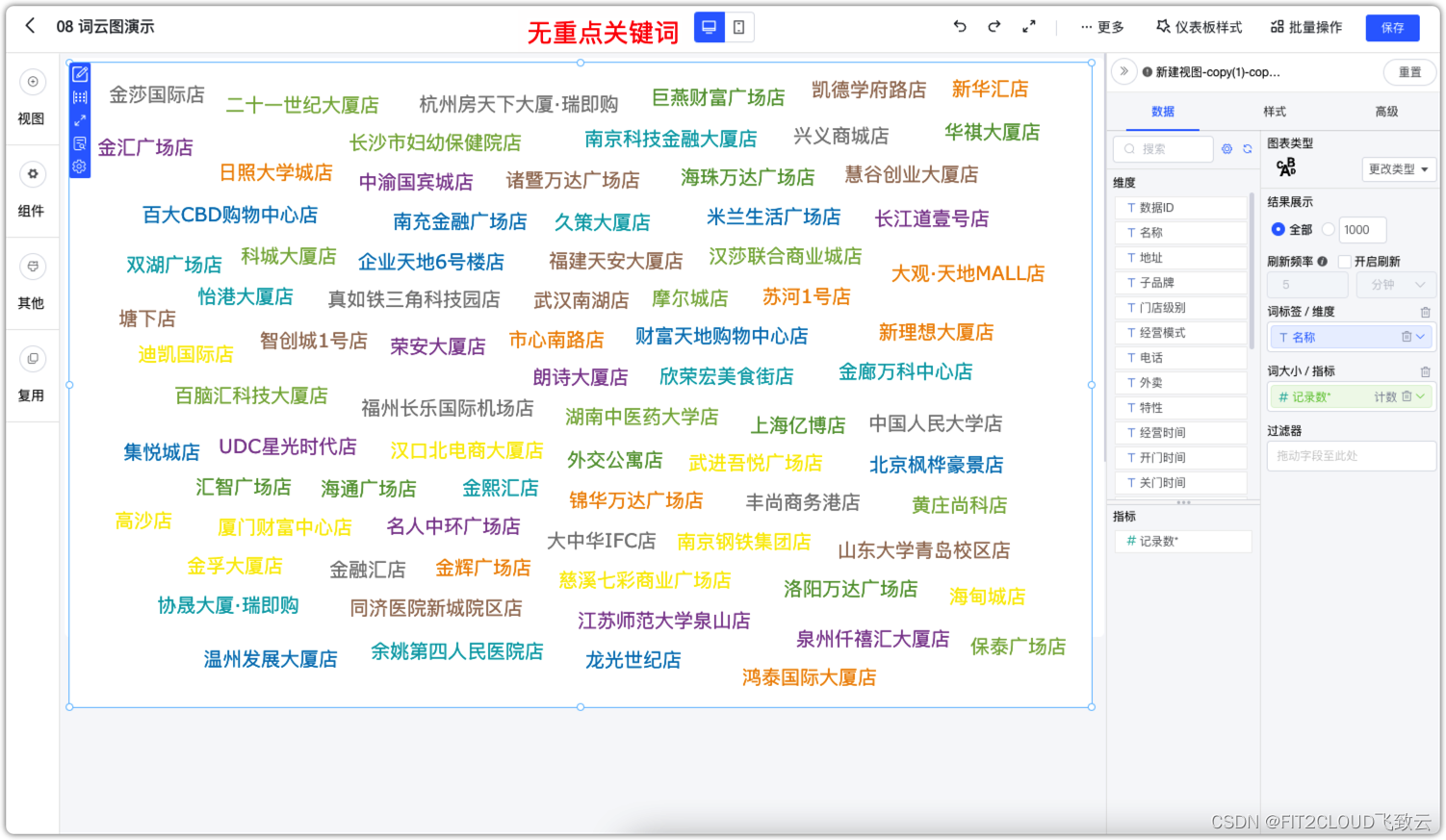Screen dimensions: 1446x840
Task: Open the 组件 components panel
Action: [32, 189]
